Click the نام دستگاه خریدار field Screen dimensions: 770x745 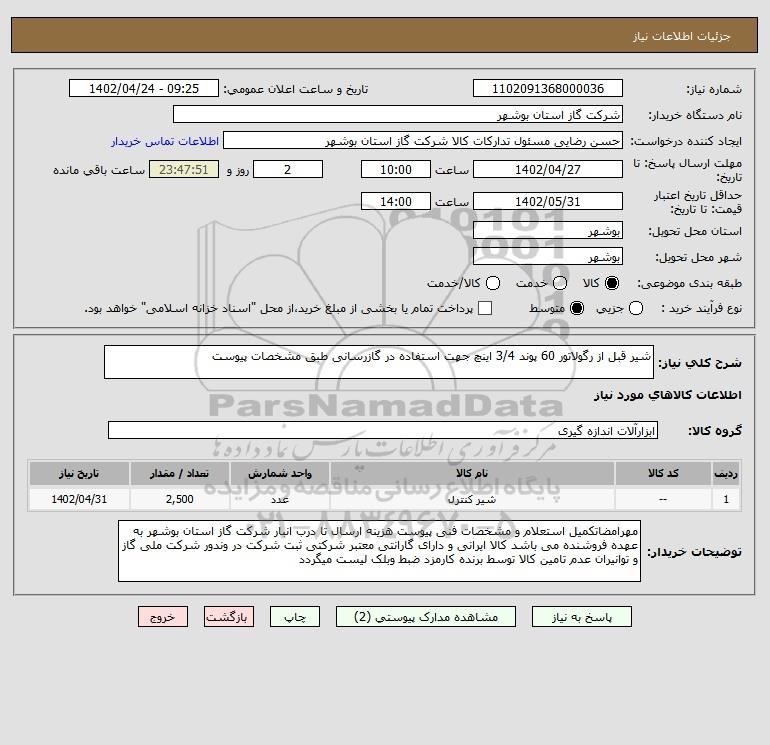[398, 114]
